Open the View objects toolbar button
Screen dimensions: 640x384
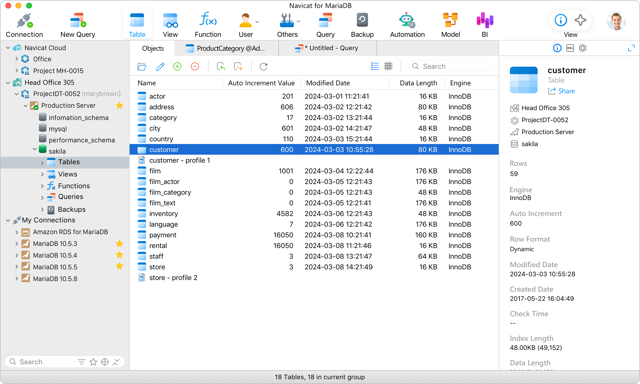click(x=170, y=25)
